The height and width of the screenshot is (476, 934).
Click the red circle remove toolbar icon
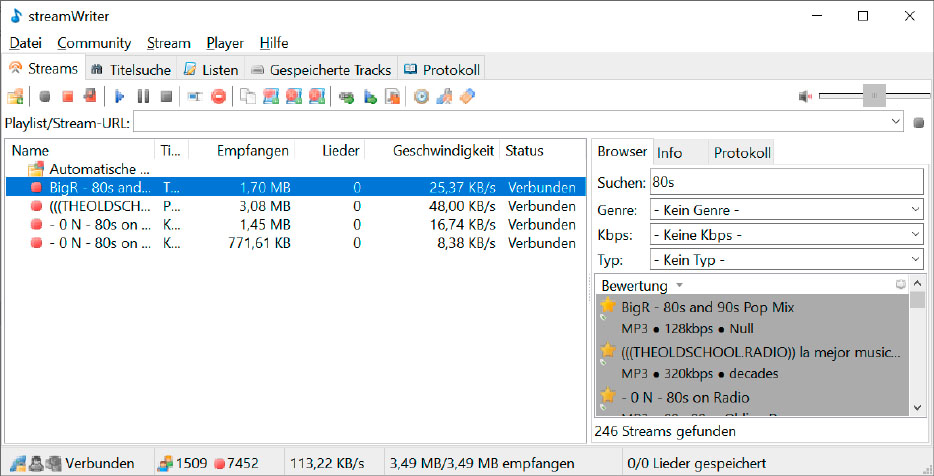point(219,97)
